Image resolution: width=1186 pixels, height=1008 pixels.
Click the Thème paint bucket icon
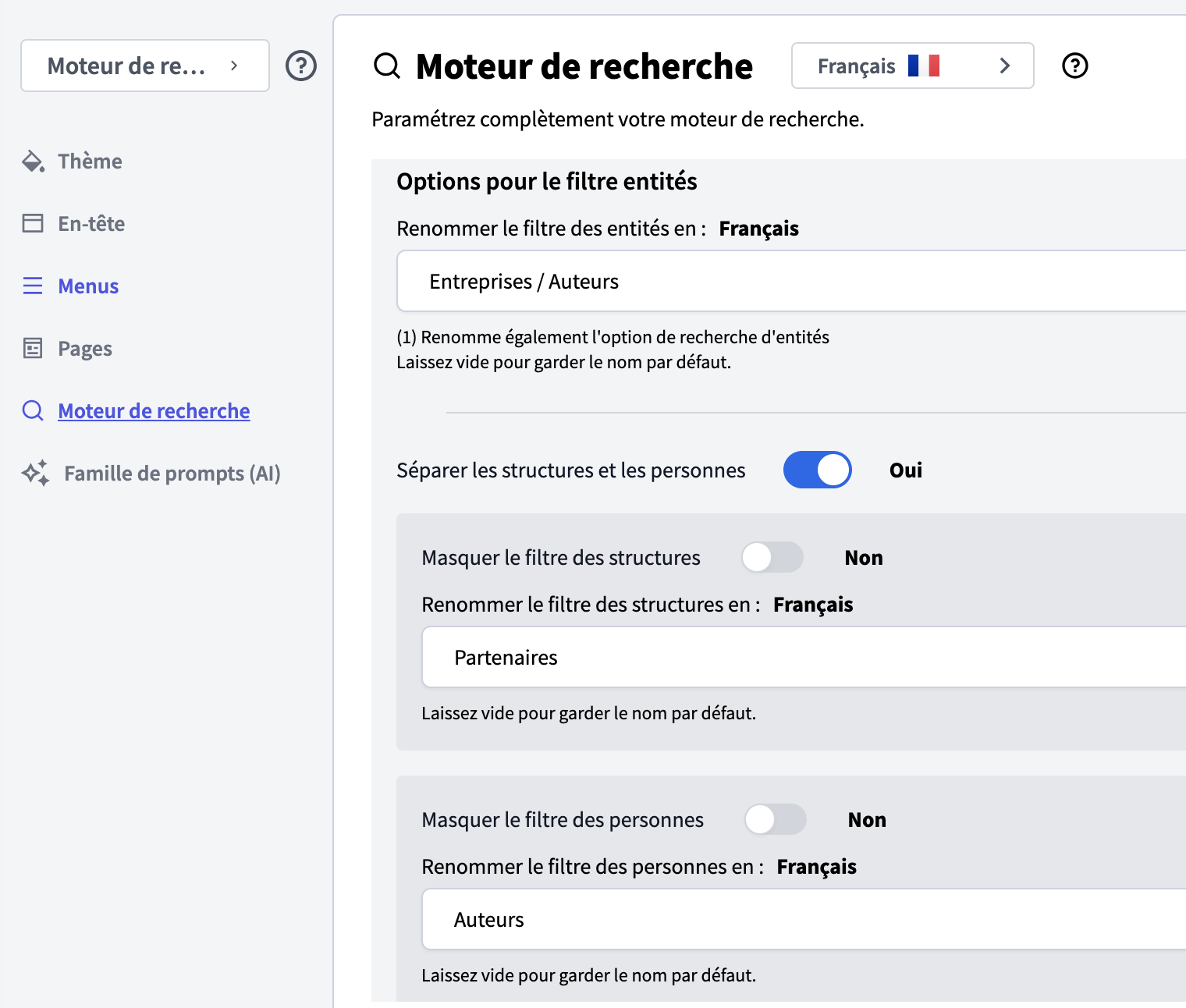click(x=33, y=161)
